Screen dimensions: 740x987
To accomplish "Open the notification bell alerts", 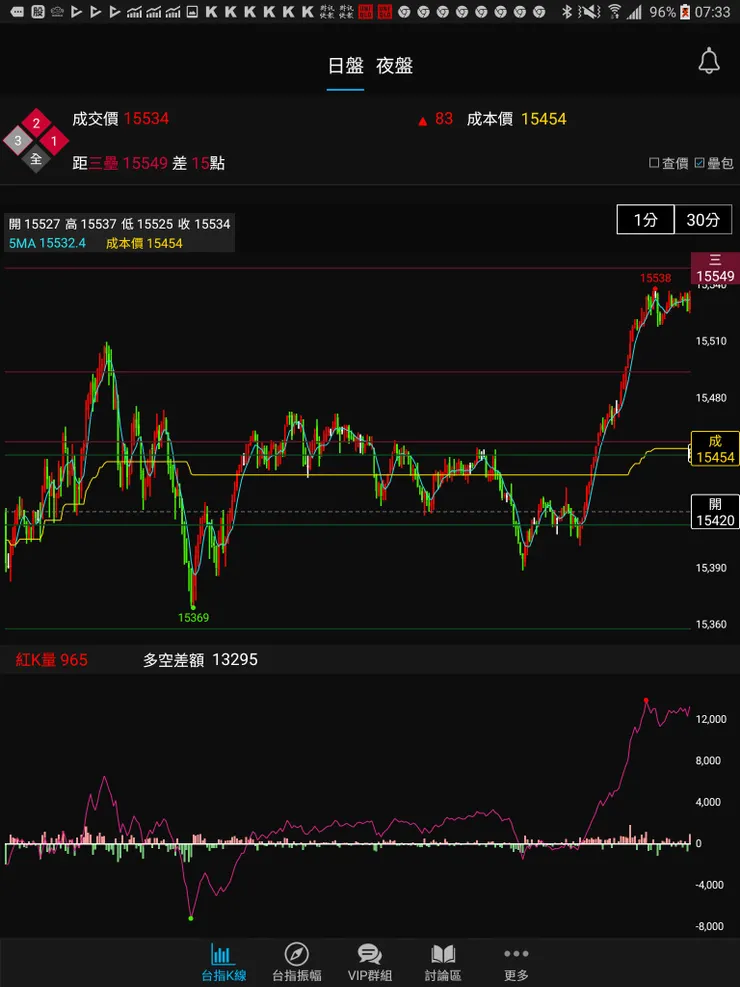I will 709,62.
